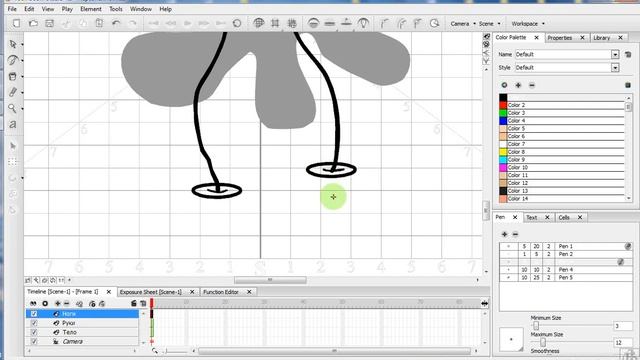The image size is (640, 360).
Task: Toggle visibility checkbox for Тело layer
Action: click(34, 332)
